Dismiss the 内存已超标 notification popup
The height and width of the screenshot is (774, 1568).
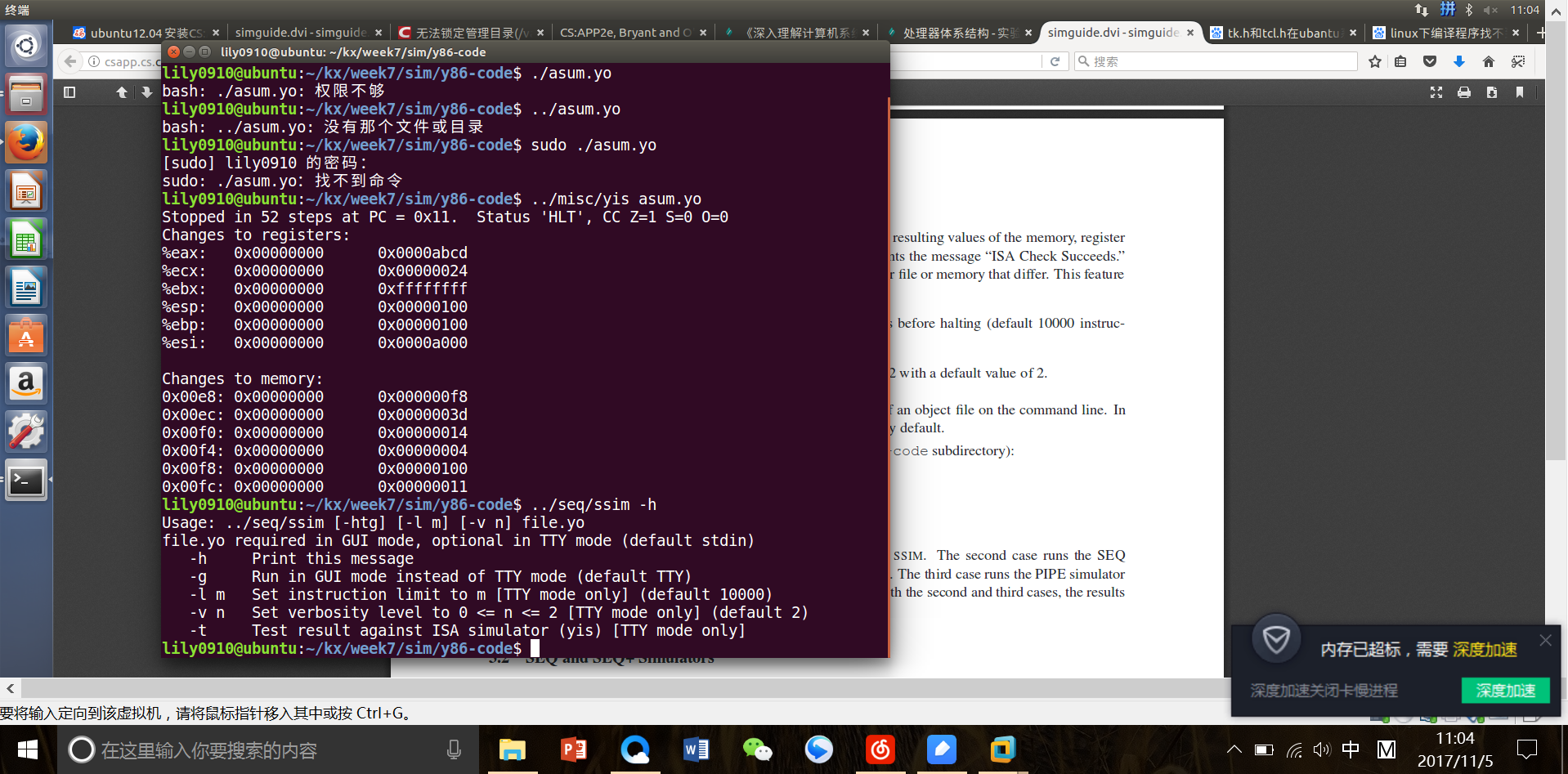(1545, 641)
